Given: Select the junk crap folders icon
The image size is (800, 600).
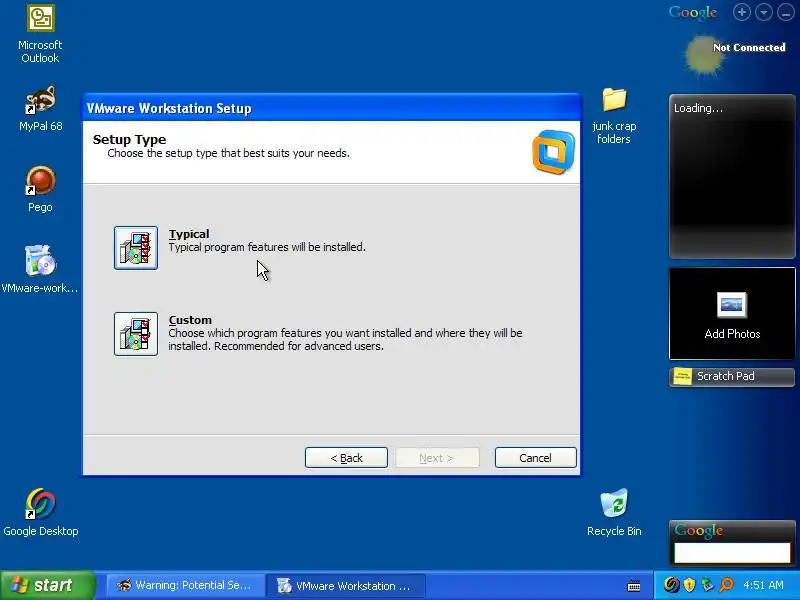Looking at the screenshot, I should [x=614, y=116].
